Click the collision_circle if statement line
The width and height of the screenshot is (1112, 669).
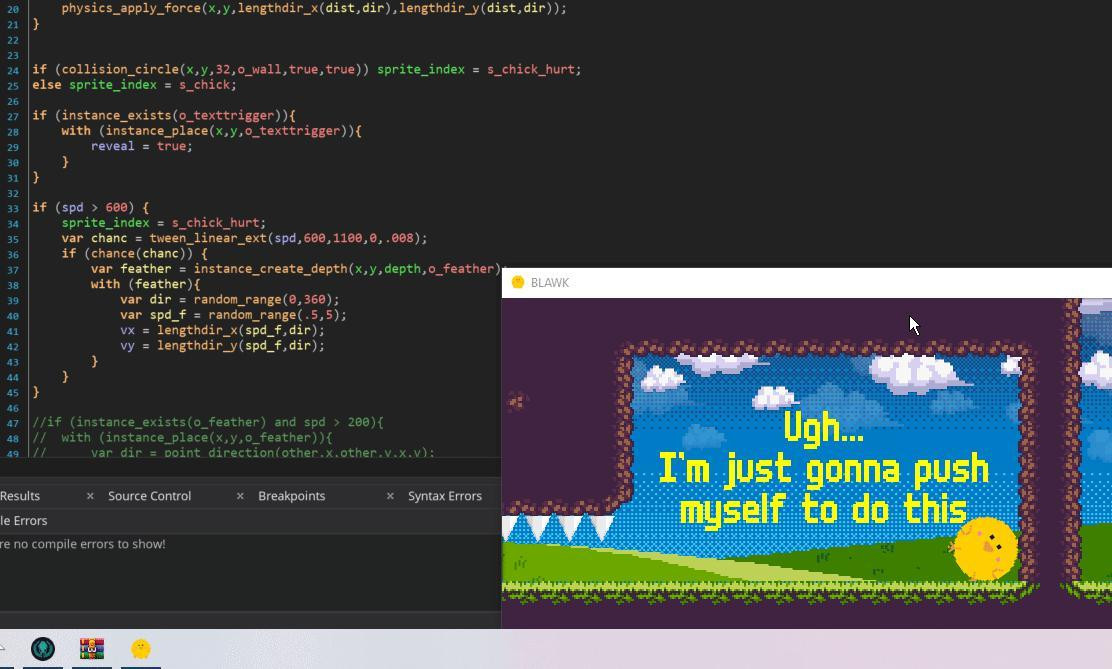click(x=306, y=70)
